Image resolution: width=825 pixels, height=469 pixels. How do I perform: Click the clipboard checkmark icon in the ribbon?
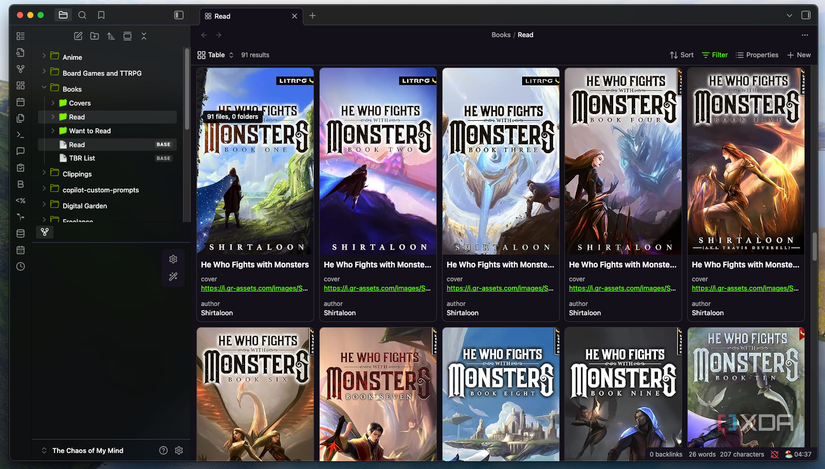click(21, 167)
